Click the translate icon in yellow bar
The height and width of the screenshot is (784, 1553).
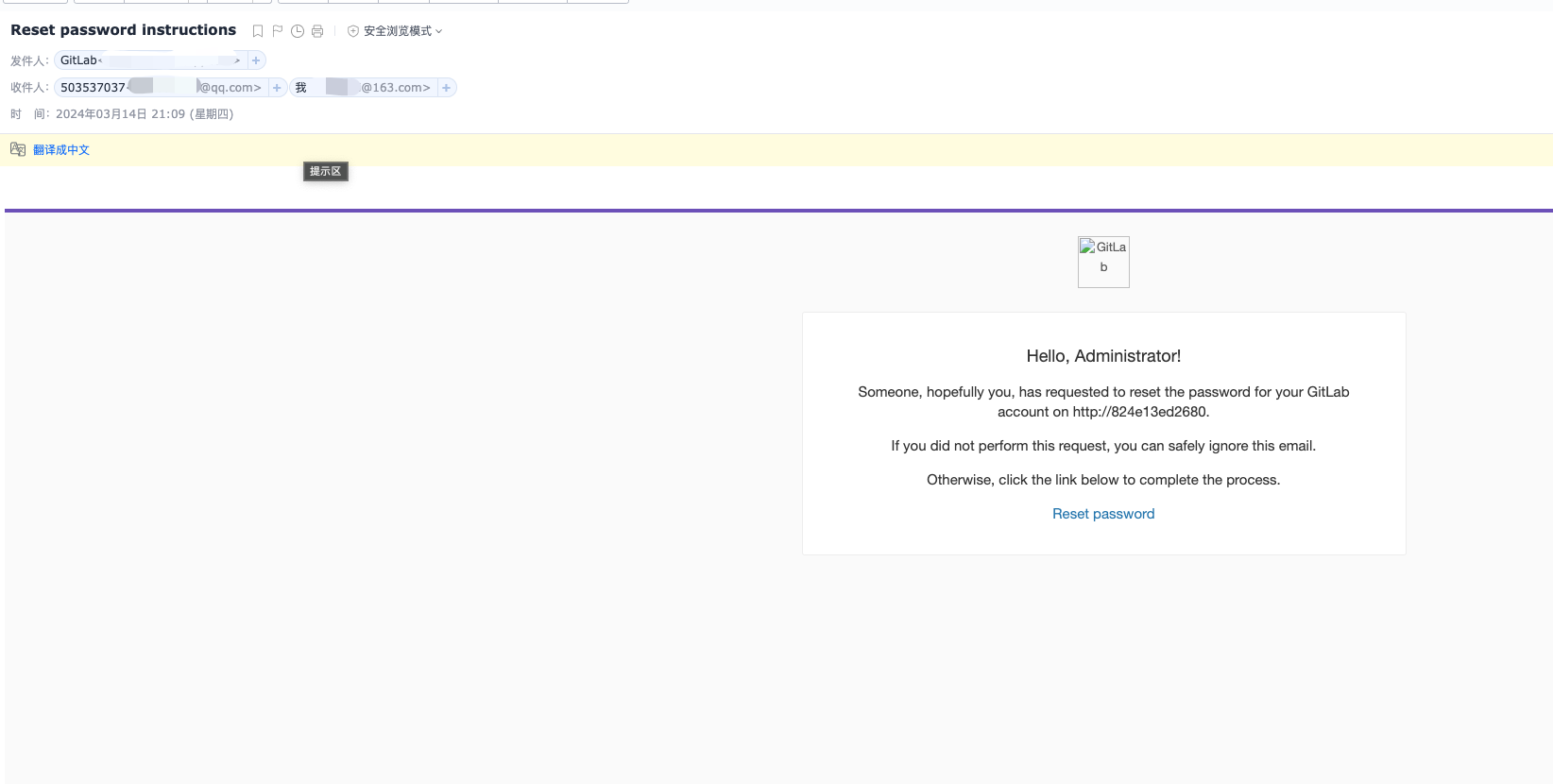18,149
